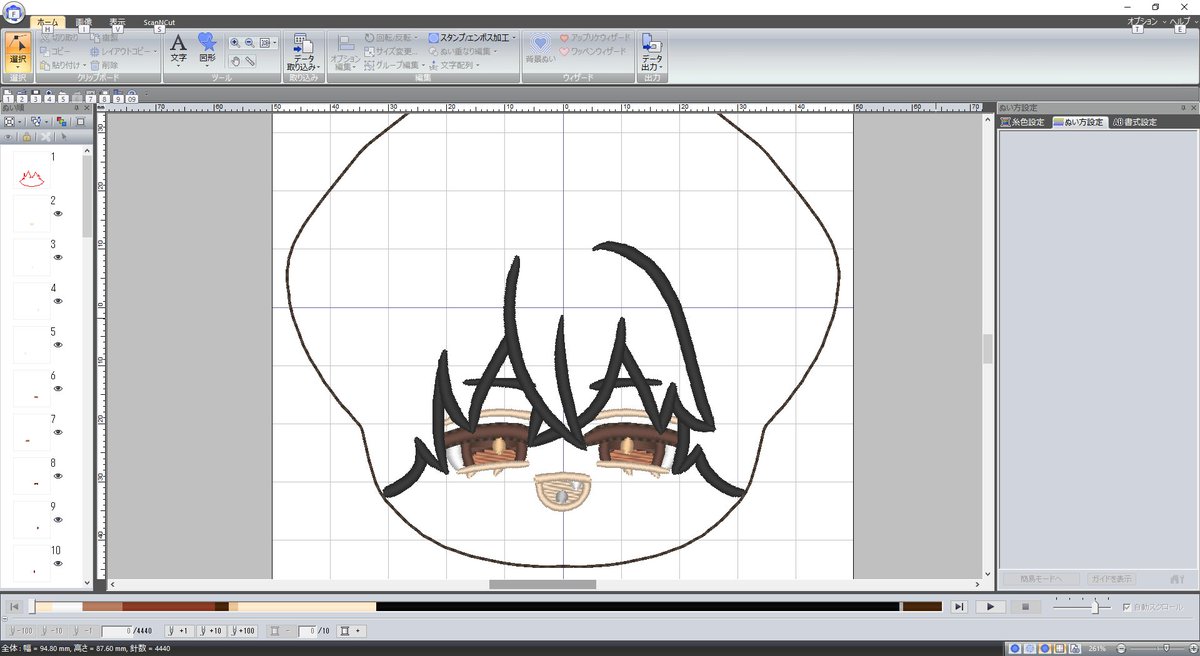This screenshot has width=1200, height=656.
Task: Select sewing order thumbnail 6
Action: tap(32, 388)
